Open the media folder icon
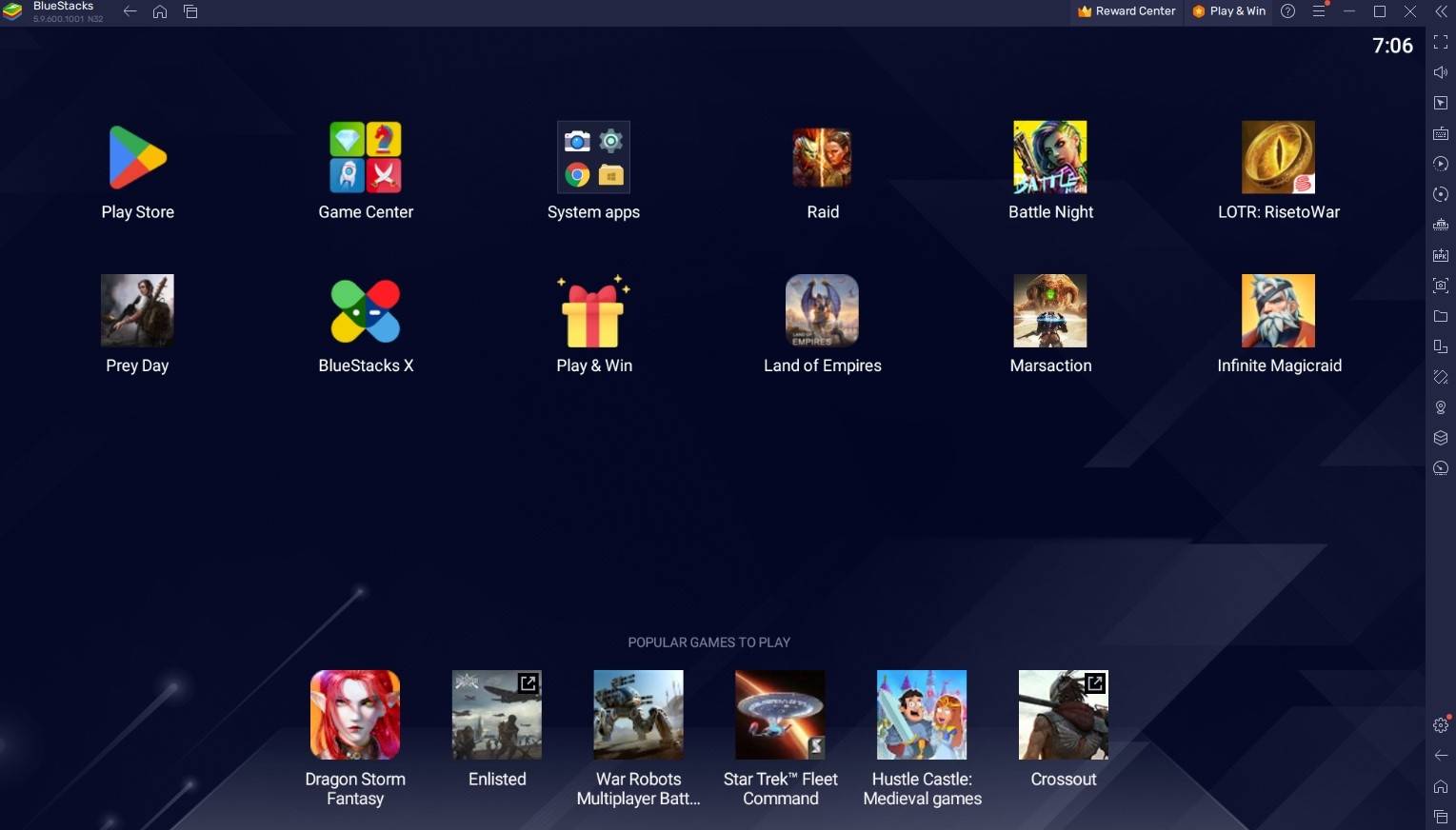The image size is (1456, 830). pyautogui.click(x=1441, y=316)
